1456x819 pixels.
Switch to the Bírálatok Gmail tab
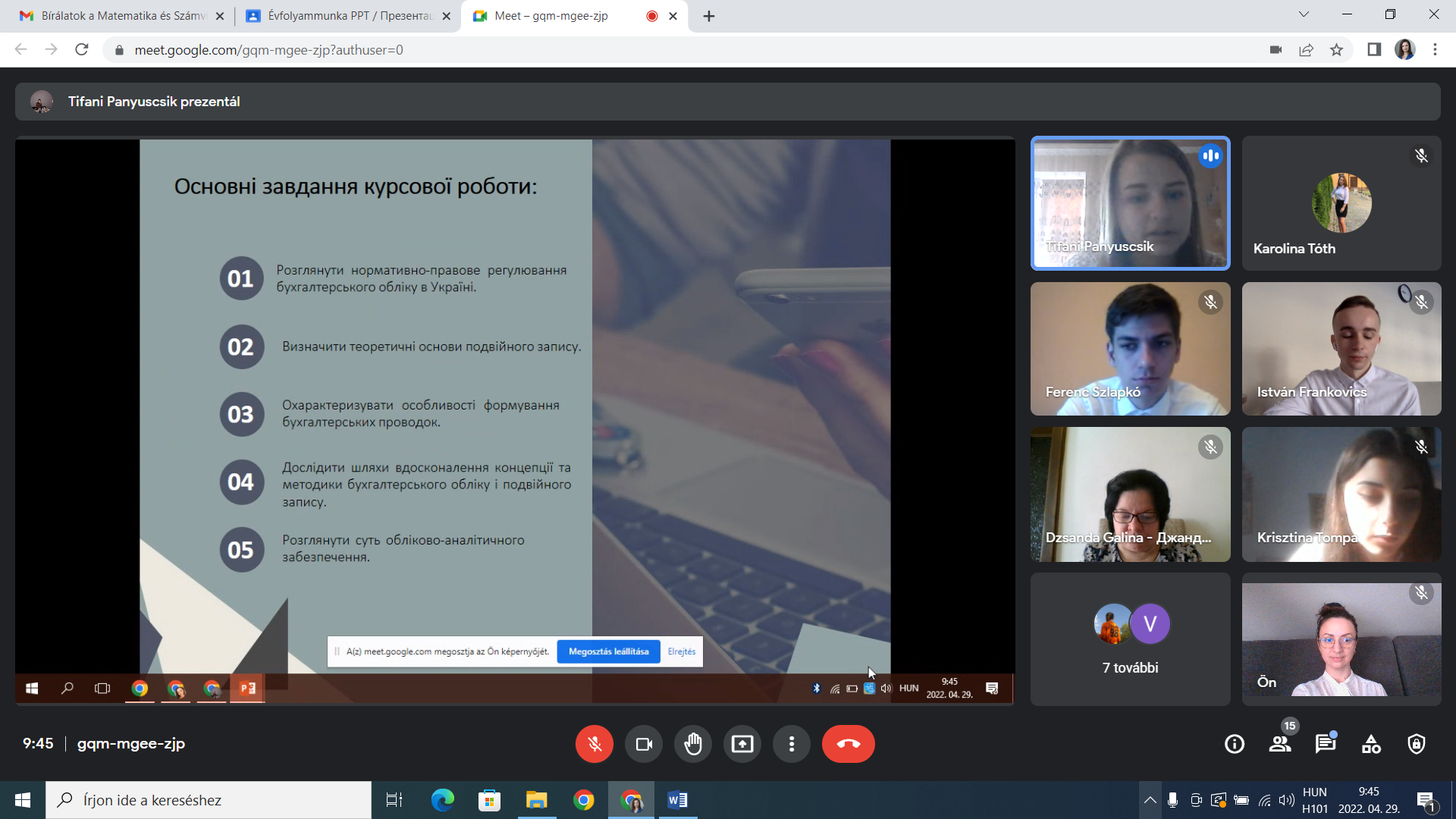(x=121, y=16)
